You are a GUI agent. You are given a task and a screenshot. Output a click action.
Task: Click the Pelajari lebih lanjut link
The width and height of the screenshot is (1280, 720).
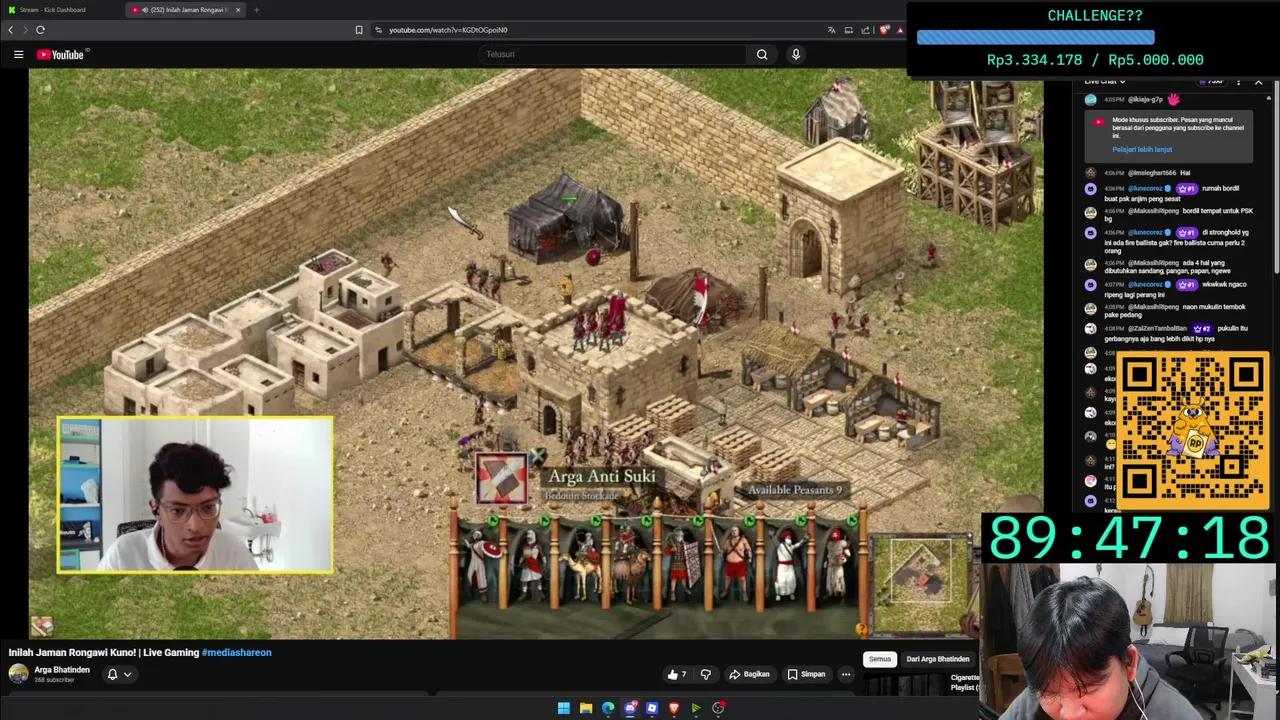(x=1142, y=150)
